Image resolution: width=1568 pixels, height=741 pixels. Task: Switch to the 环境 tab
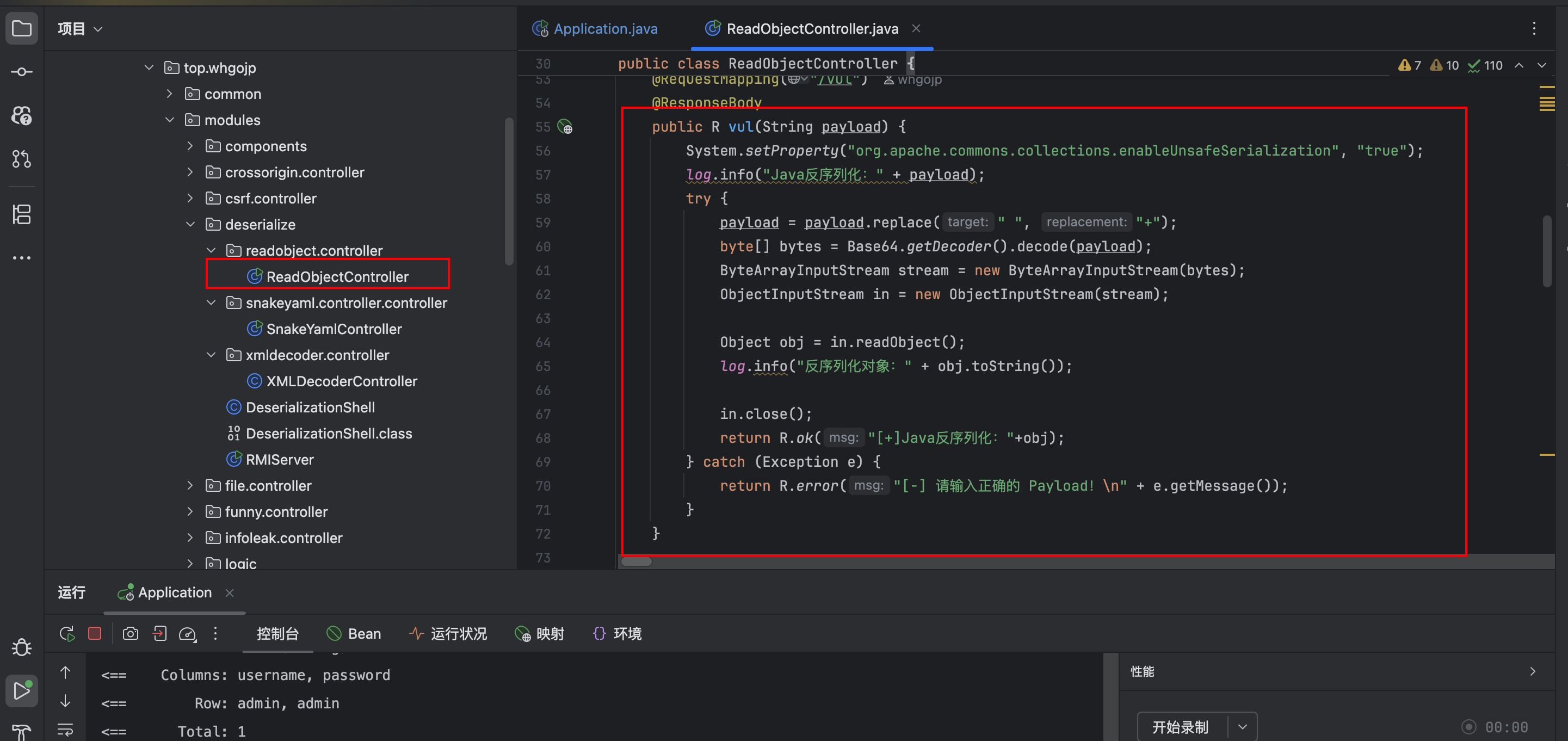coord(617,634)
